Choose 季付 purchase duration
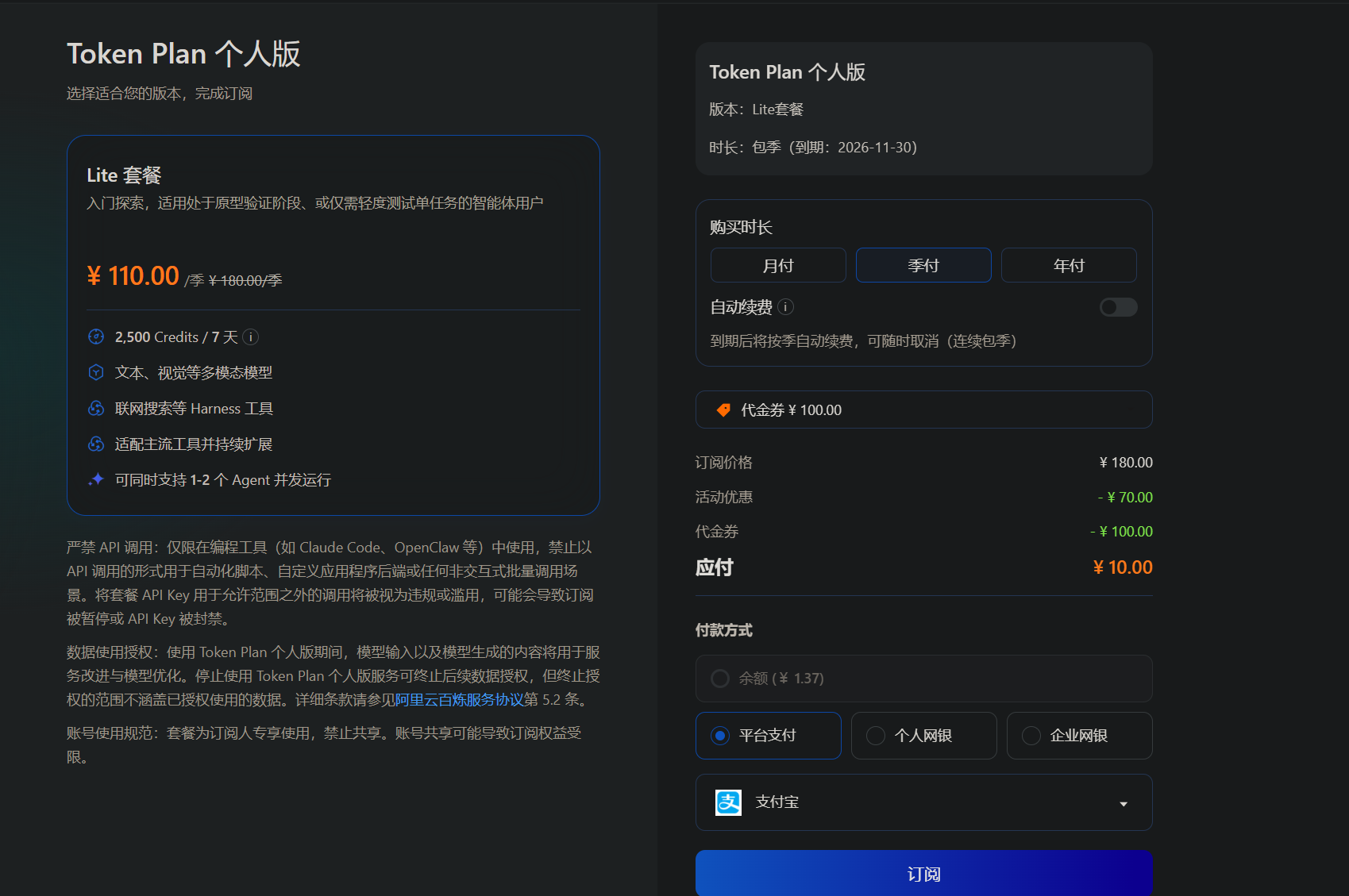The height and width of the screenshot is (896, 1349). [923, 265]
